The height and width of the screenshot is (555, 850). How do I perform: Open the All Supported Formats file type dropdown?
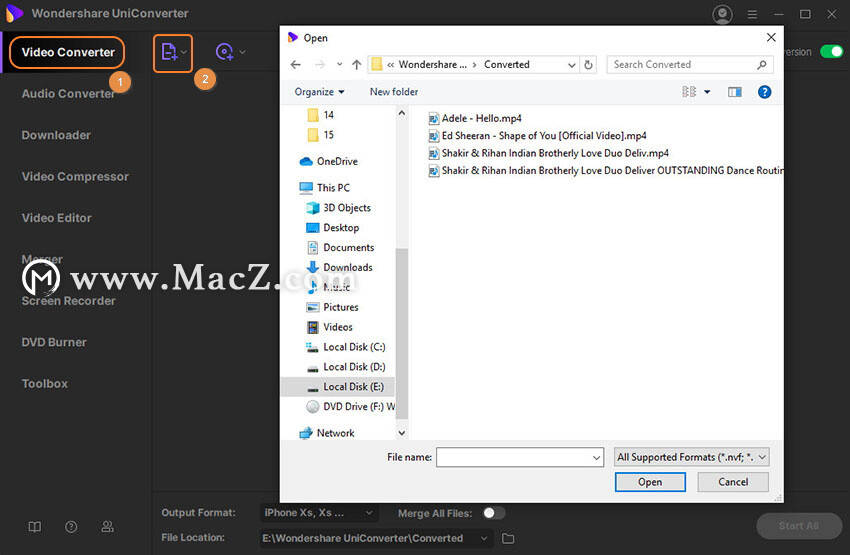pos(692,457)
